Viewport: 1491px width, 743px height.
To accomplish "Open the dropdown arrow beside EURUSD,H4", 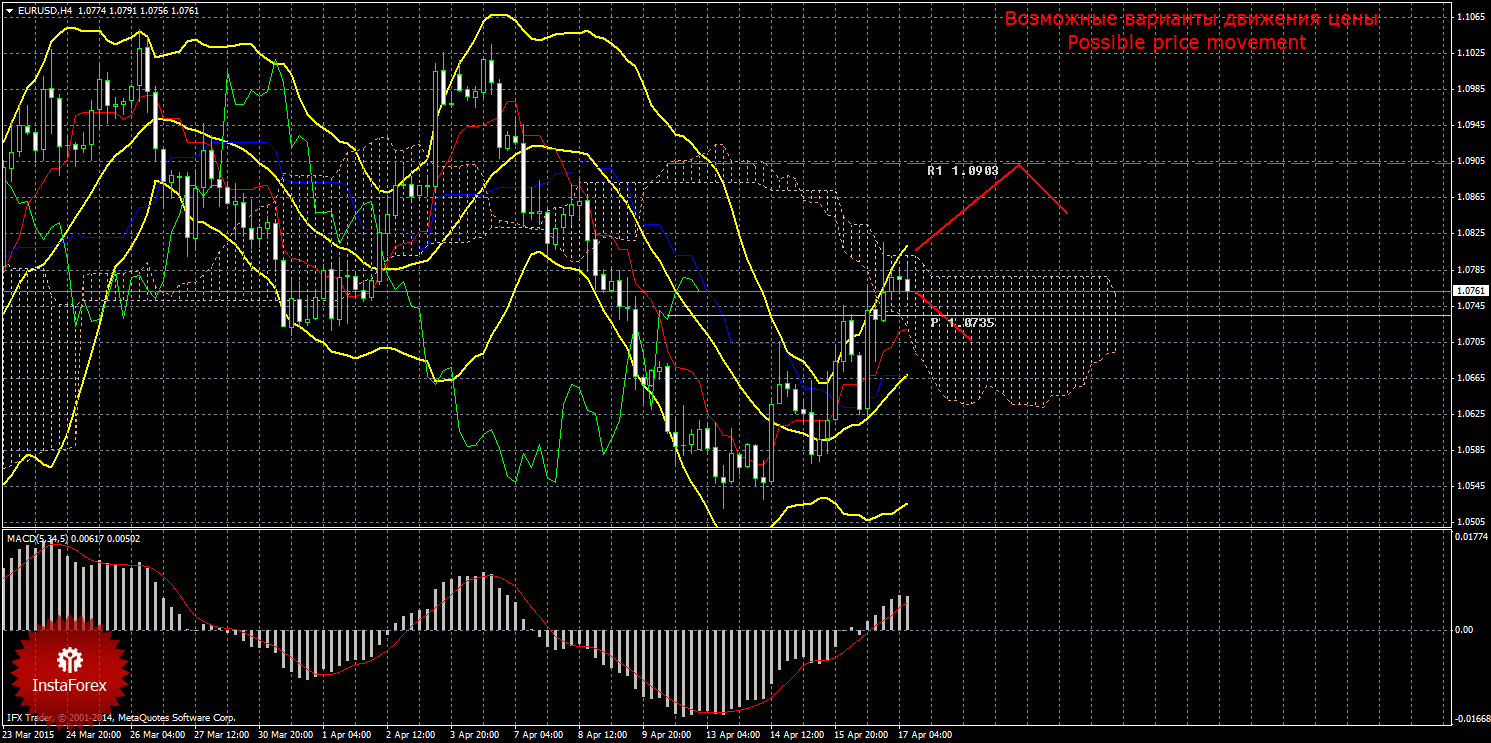I will point(9,10).
